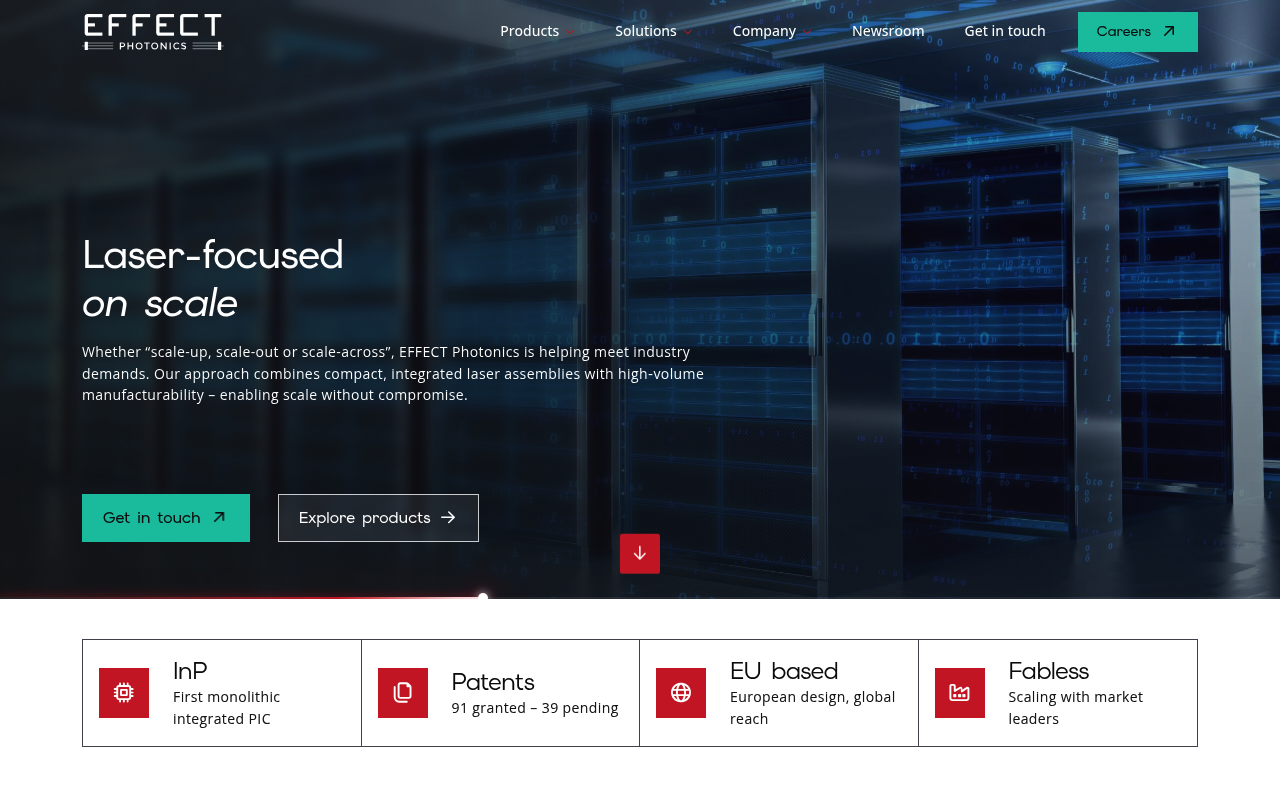Click the green Careers button
Viewport: 1280px width, 800px height.
(1138, 32)
